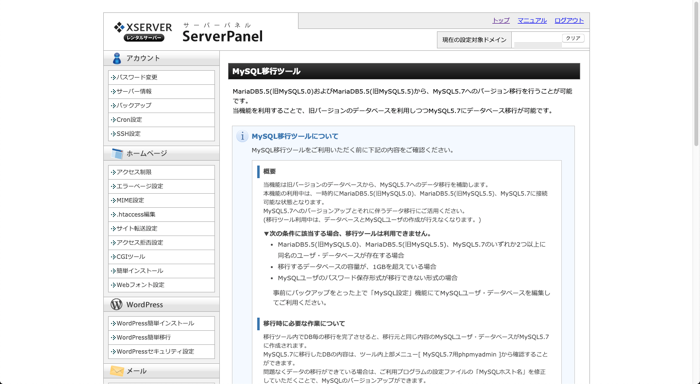
Task: Click the Account person icon
Action: click(x=117, y=58)
